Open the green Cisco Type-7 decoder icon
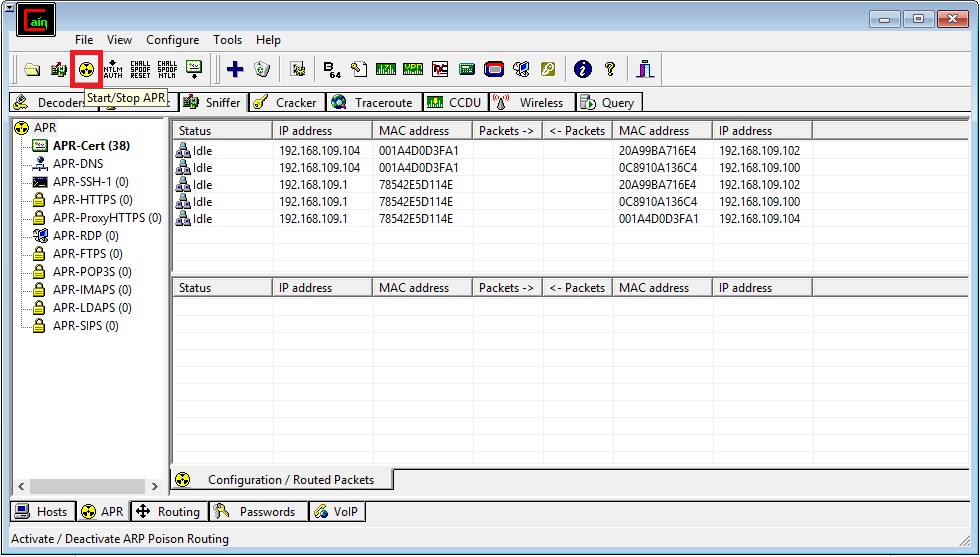 point(386,69)
